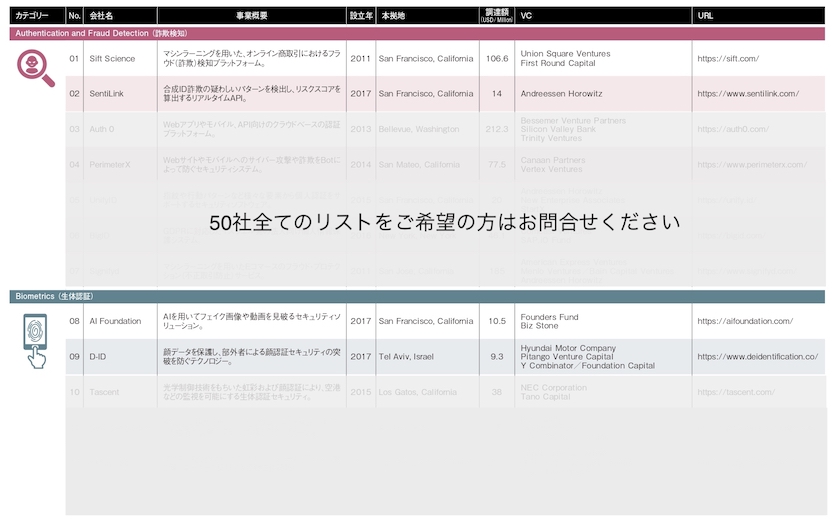The width and height of the screenshot is (834, 526).
Task: Select company name D-ID
Action: point(97,357)
